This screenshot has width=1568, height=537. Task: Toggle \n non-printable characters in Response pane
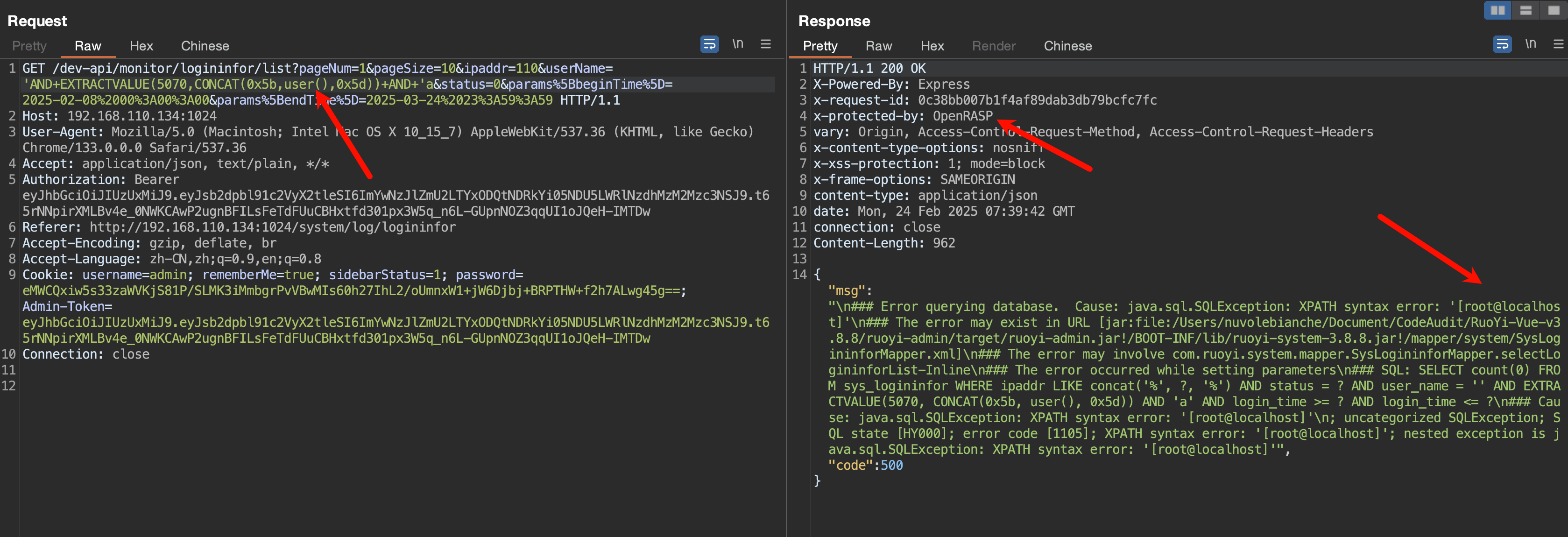1530,44
